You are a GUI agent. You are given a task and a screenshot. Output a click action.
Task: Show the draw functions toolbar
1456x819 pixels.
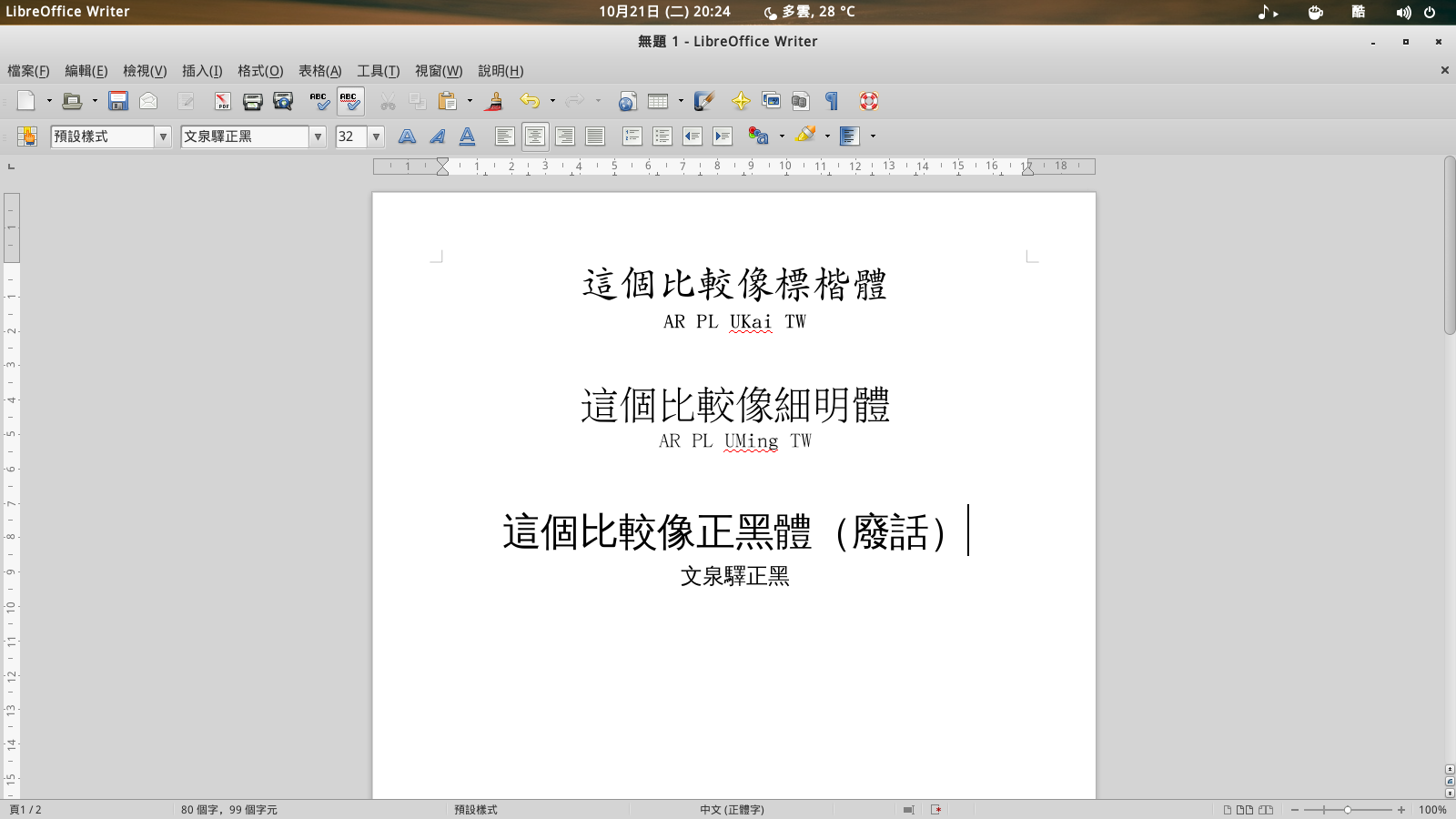pos(703,101)
